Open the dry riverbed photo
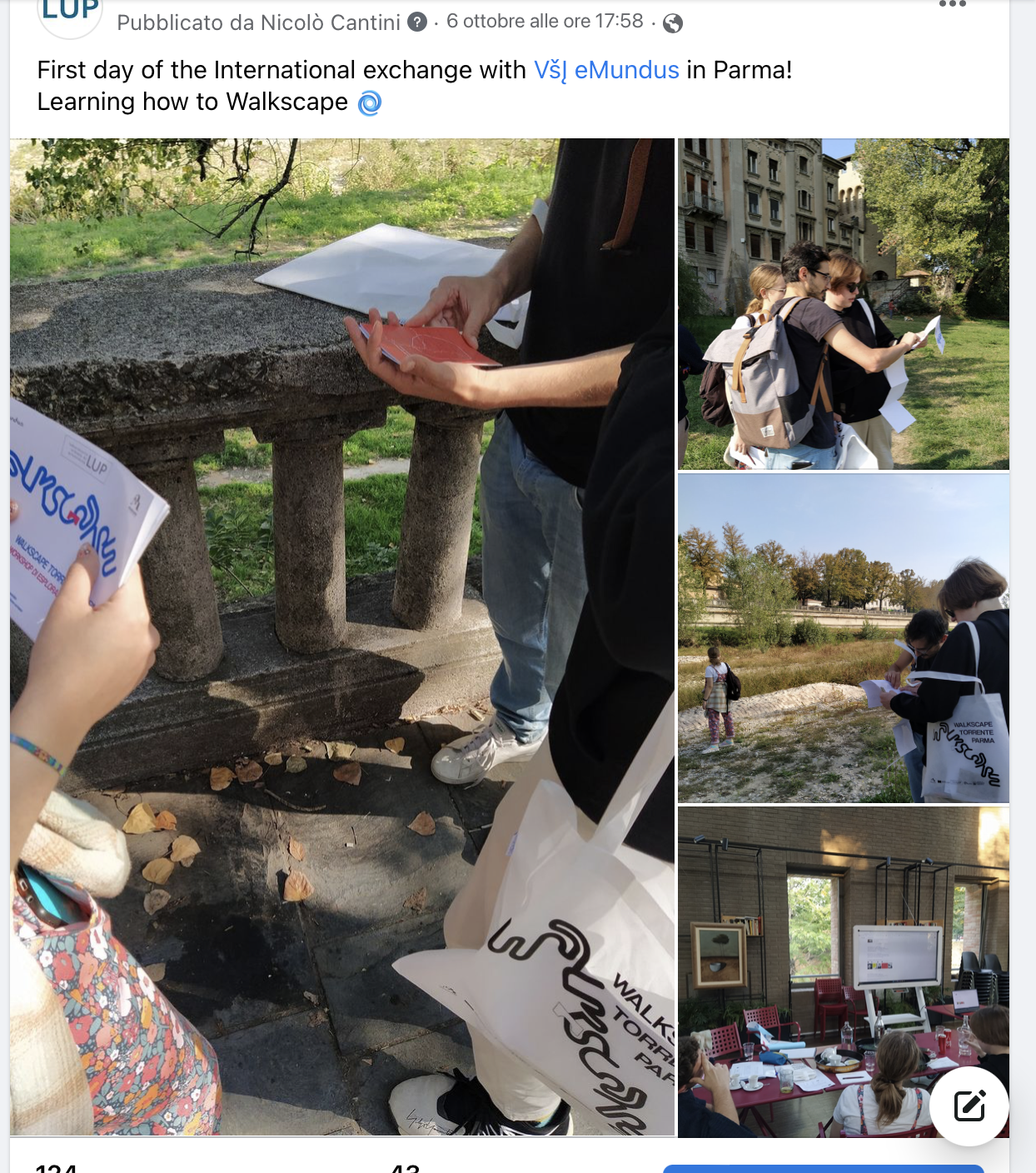 844,638
